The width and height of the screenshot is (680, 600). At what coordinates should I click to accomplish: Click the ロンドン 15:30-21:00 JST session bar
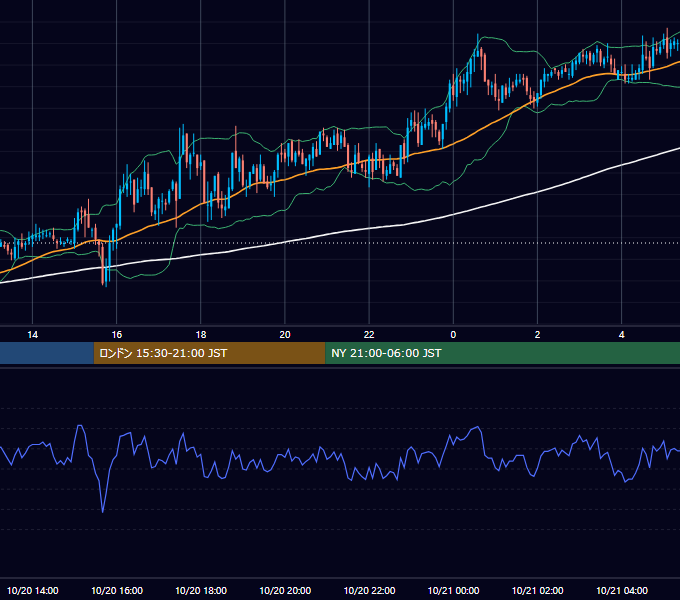[x=209, y=353]
